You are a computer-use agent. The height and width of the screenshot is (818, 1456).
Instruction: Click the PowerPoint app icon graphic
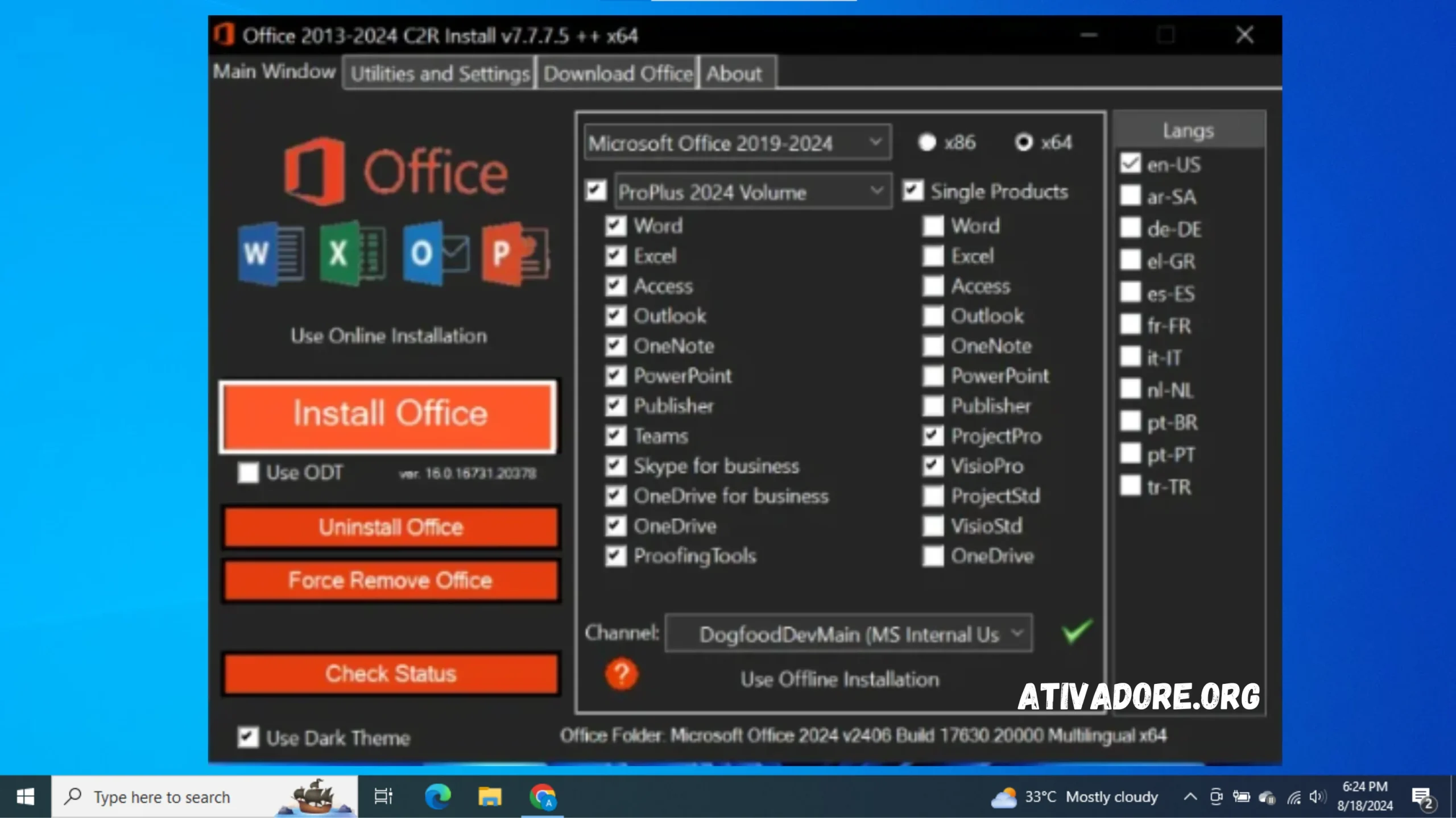pyautogui.click(x=515, y=254)
